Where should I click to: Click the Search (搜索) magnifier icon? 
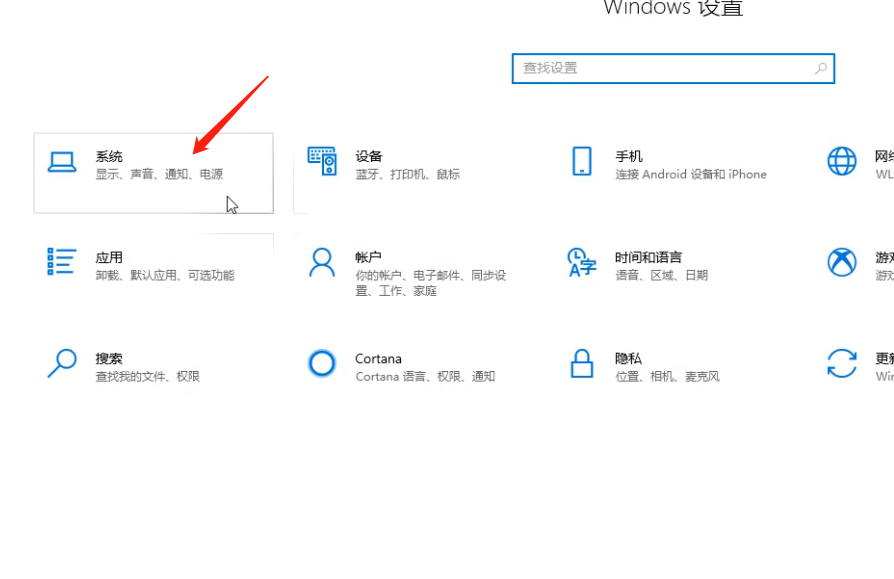pyautogui.click(x=60, y=365)
